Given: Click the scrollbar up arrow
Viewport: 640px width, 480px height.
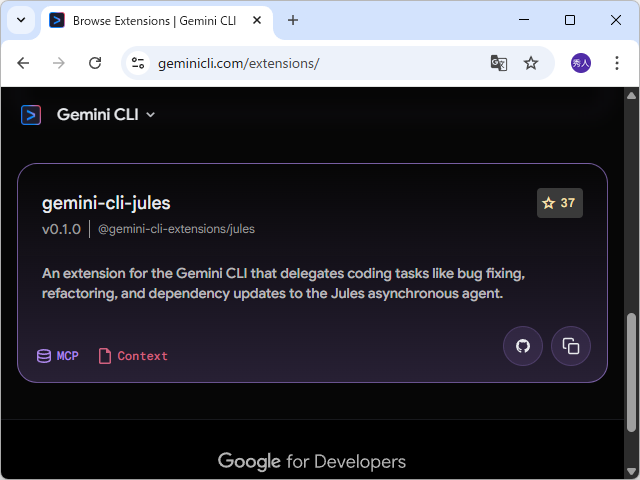Looking at the screenshot, I should pyautogui.click(x=631, y=96).
